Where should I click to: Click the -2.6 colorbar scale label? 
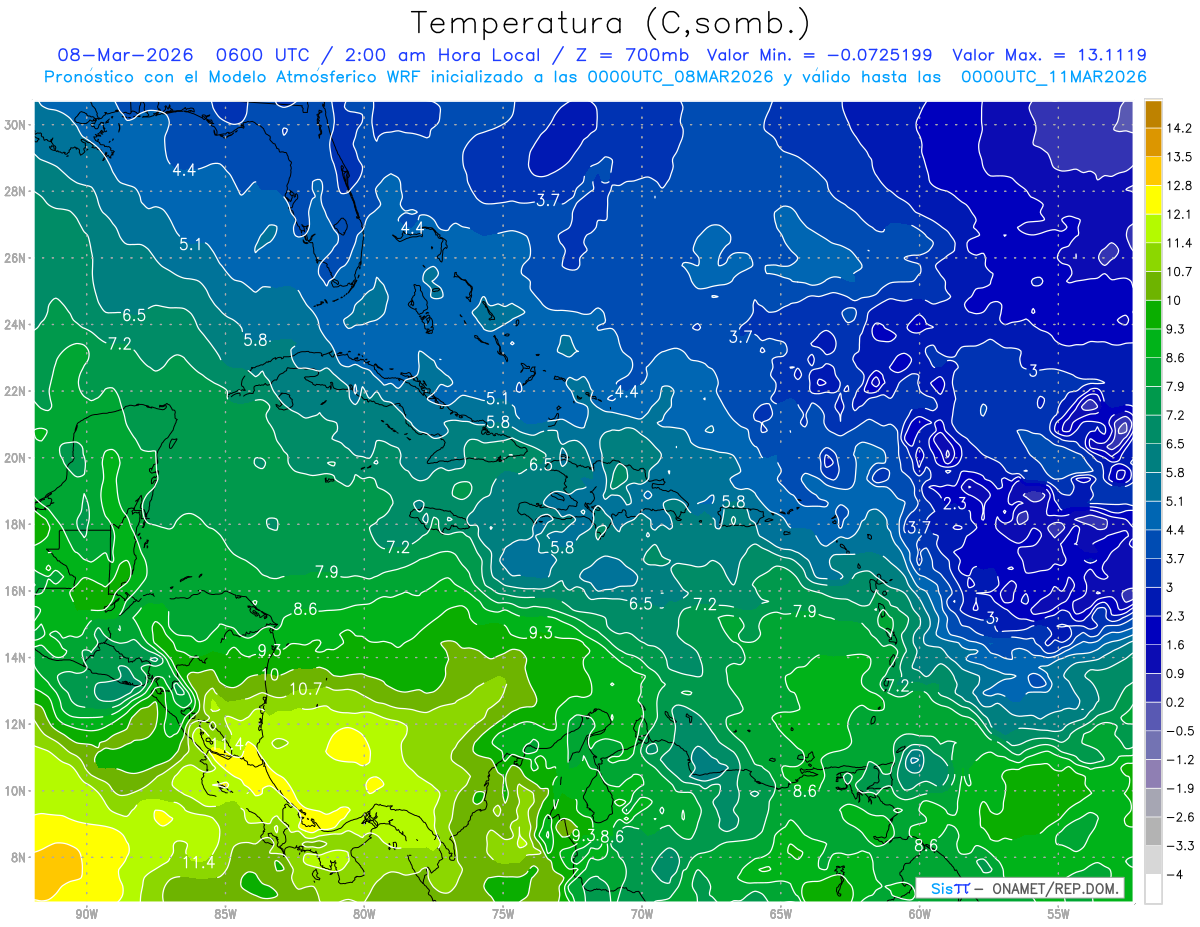pyautogui.click(x=1180, y=817)
